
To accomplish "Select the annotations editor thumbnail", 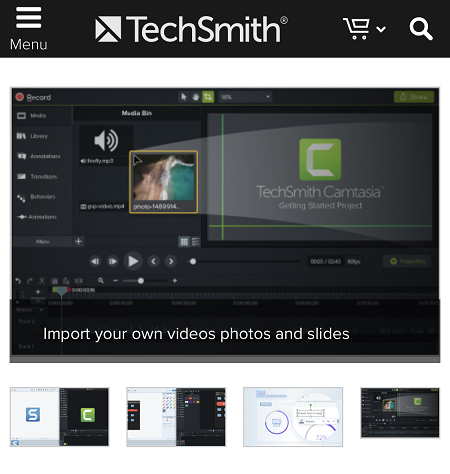I will [x=176, y=417].
